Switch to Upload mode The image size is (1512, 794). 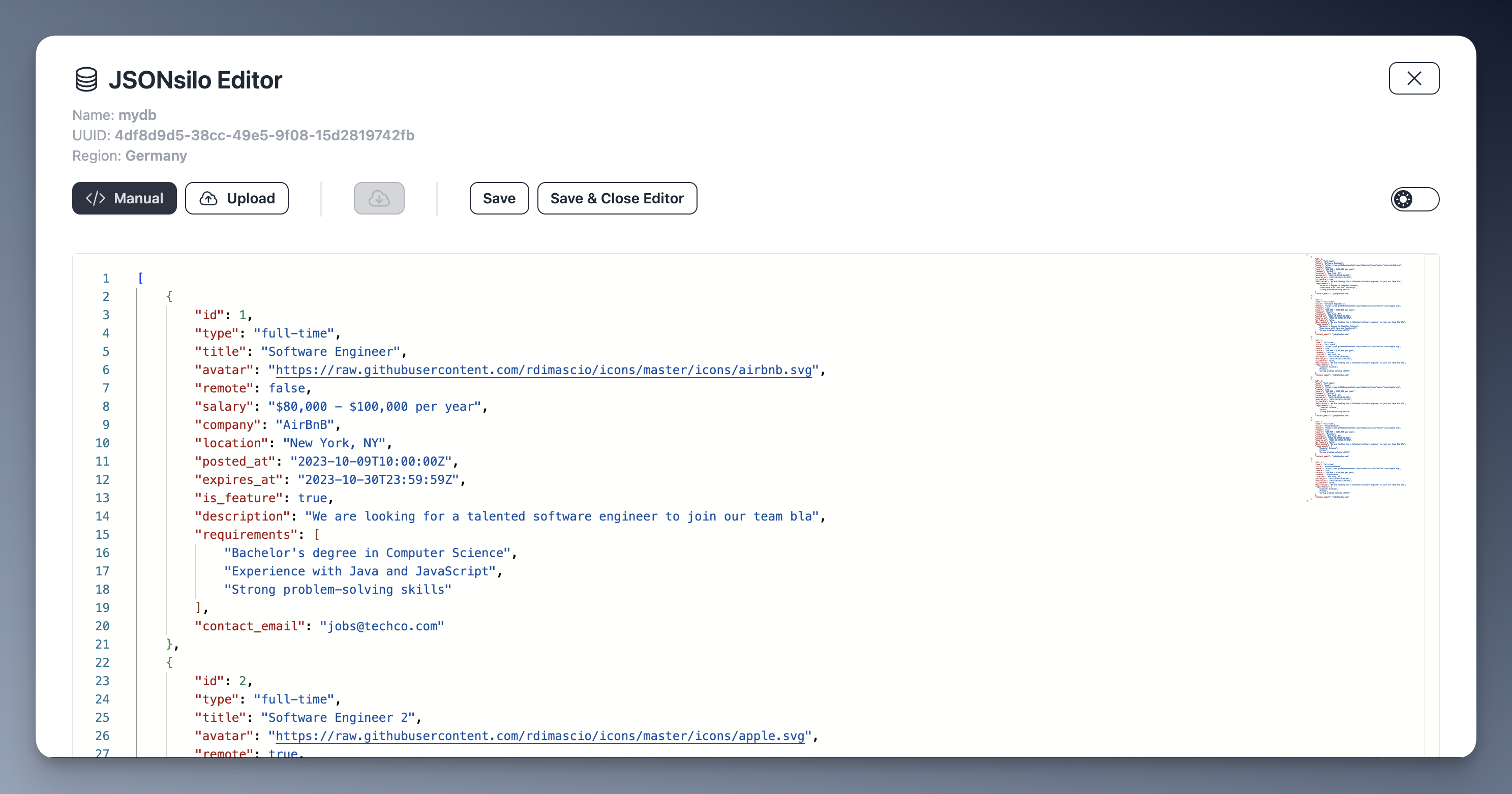236,198
